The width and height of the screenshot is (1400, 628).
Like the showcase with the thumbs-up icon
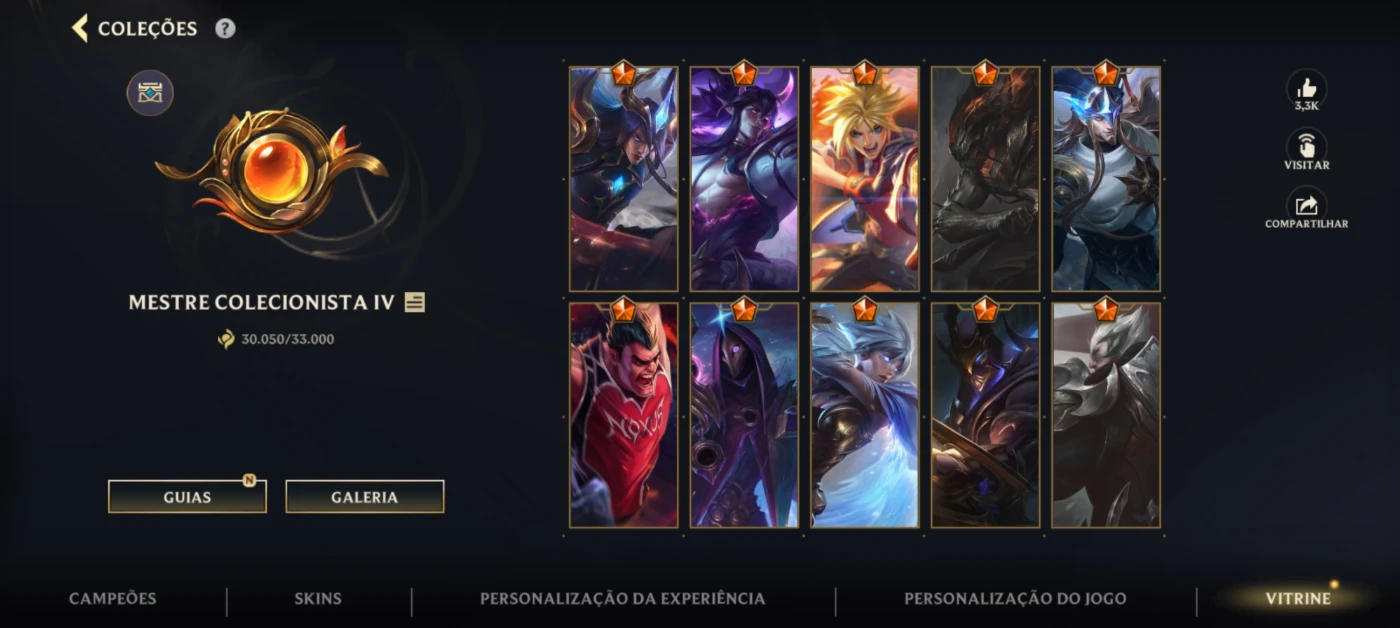pos(1306,88)
